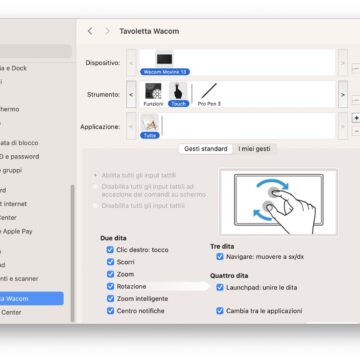Click the minus button beside Strumento list

356,99
